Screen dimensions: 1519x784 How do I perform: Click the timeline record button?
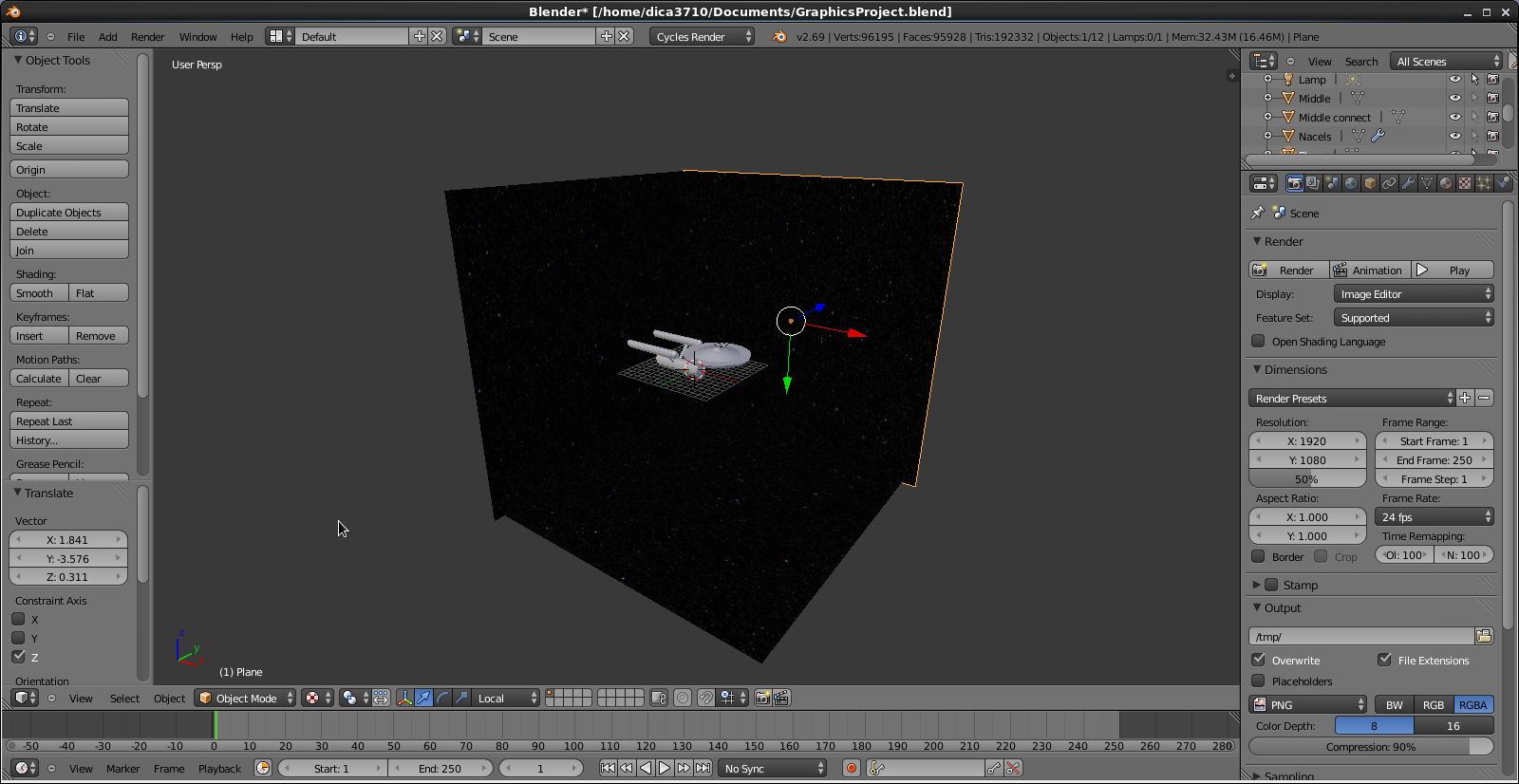pos(852,768)
